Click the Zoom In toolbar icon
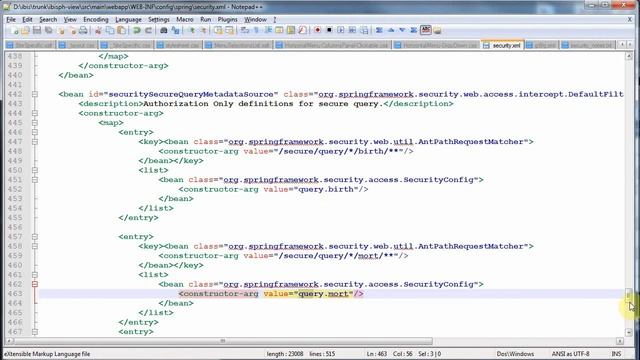Image resolution: width=640 pixels, height=360 pixels. (x=191, y=30)
